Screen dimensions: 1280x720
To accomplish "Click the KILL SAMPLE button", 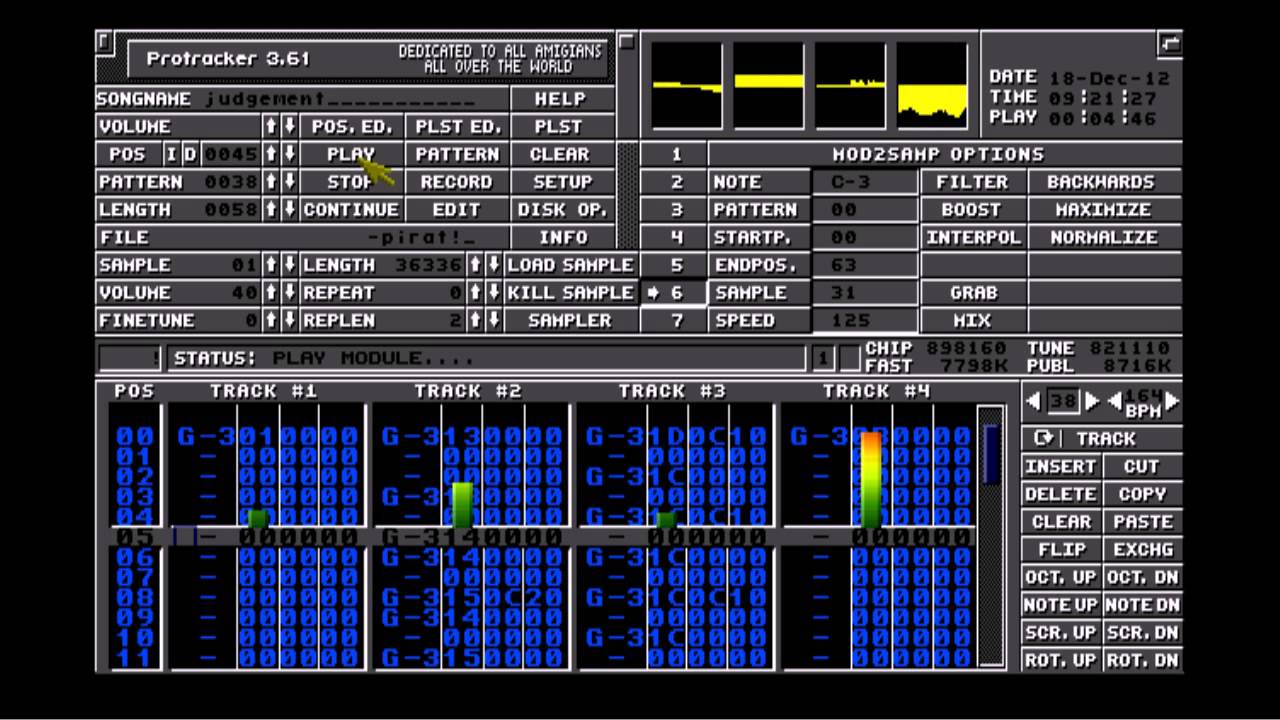I will point(570,293).
